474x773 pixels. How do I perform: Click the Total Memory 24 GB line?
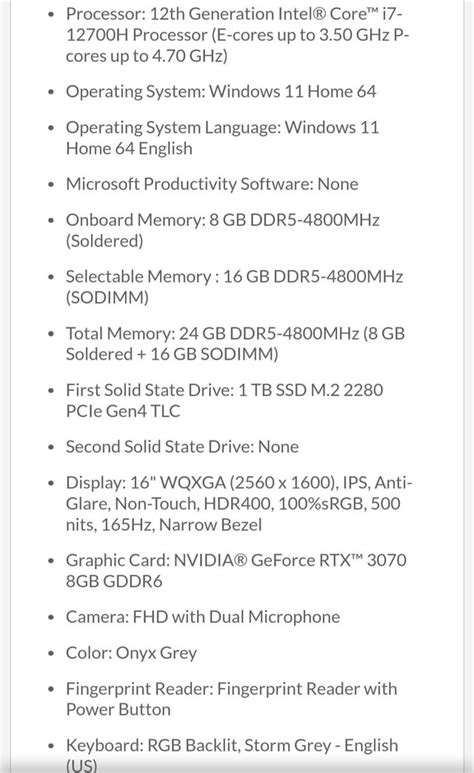(235, 344)
